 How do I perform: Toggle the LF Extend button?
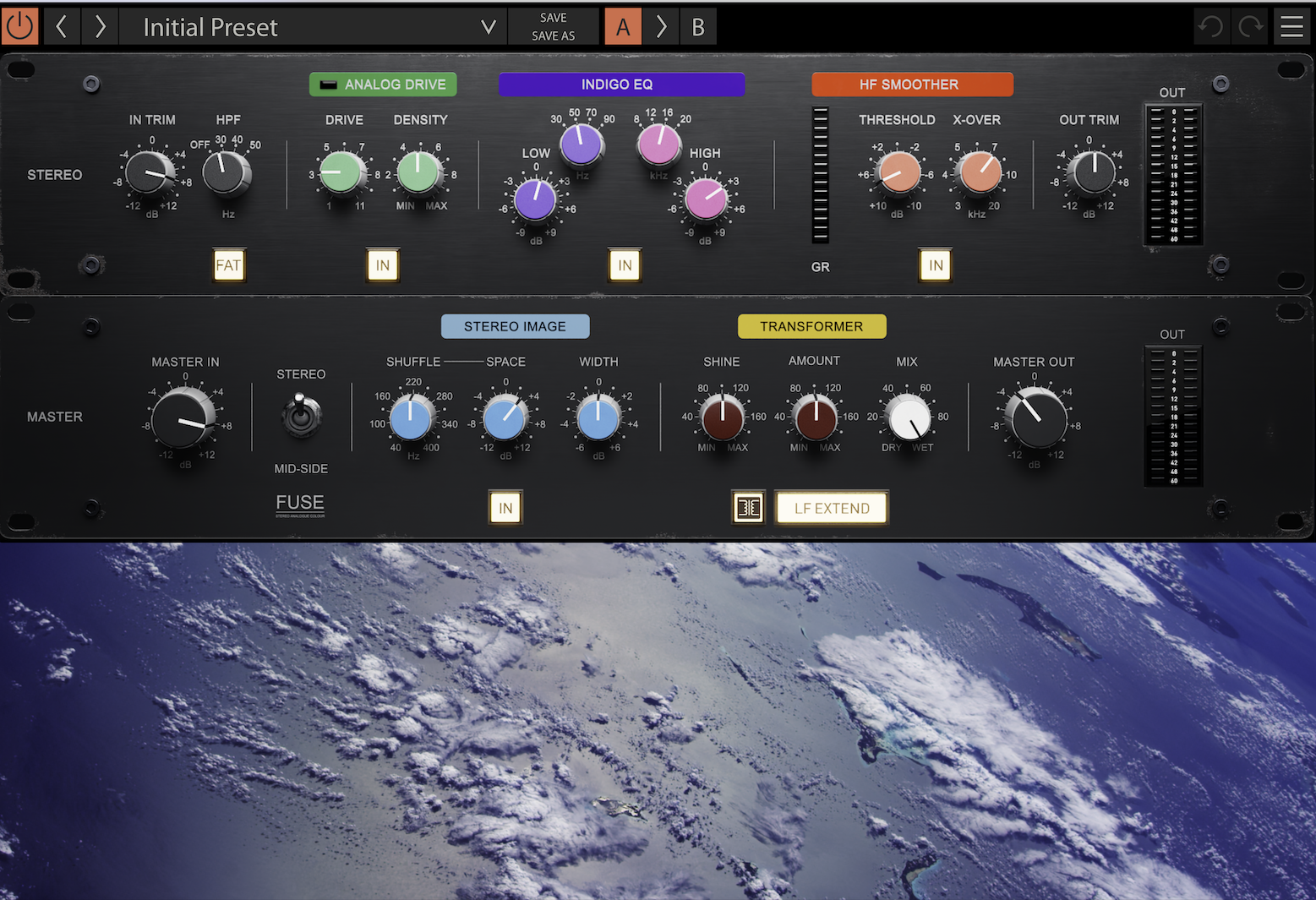pos(832,508)
